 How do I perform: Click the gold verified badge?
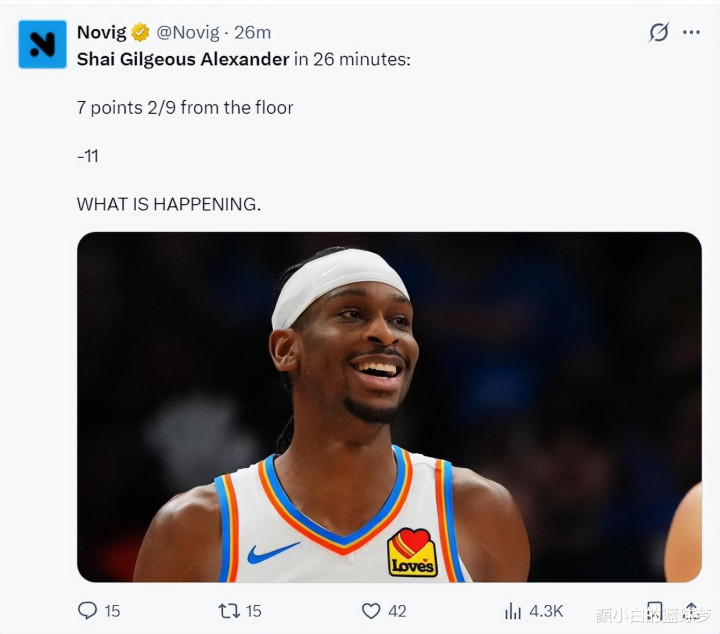click(140, 33)
